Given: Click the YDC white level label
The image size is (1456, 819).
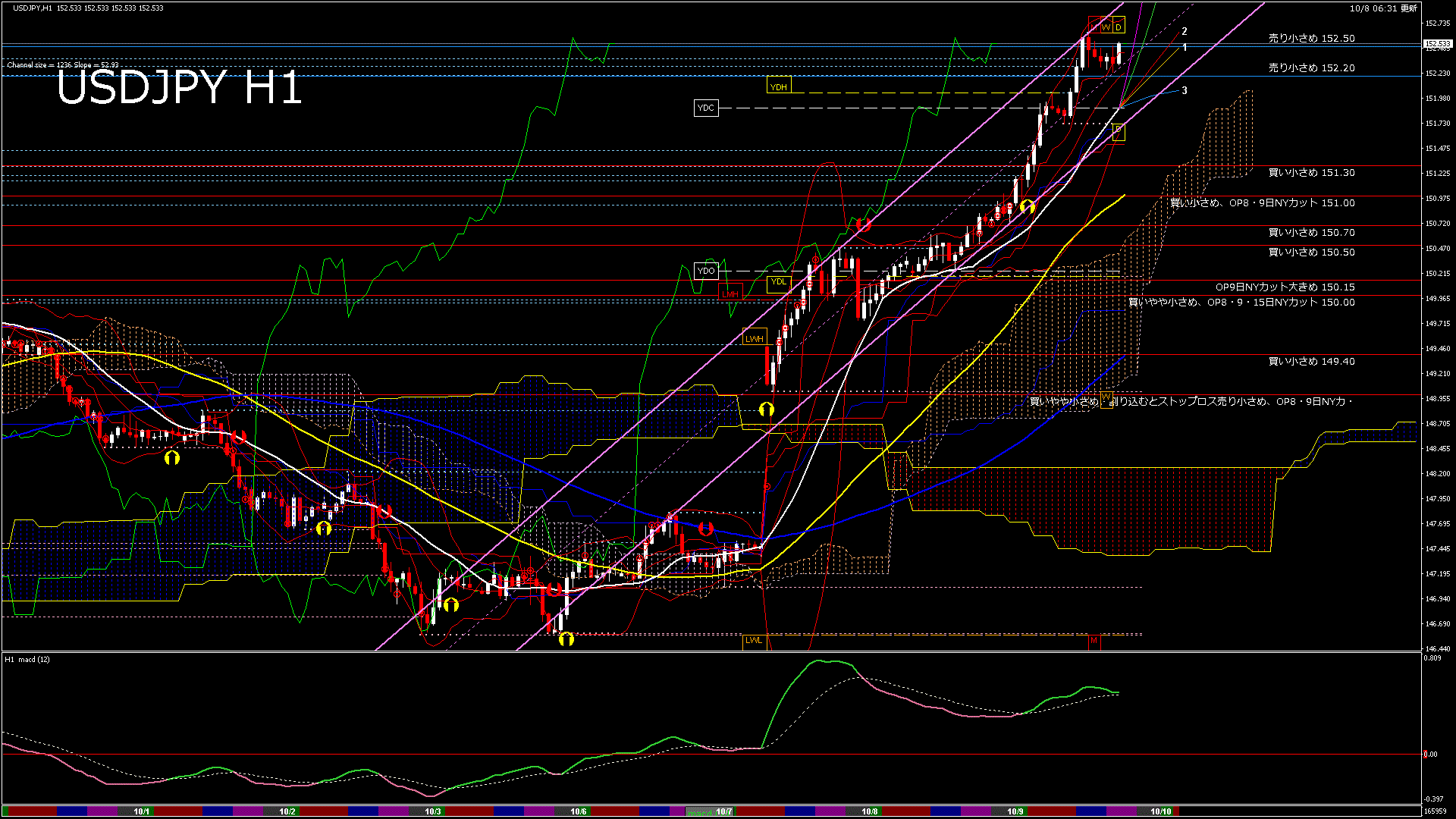Looking at the screenshot, I should point(705,108).
